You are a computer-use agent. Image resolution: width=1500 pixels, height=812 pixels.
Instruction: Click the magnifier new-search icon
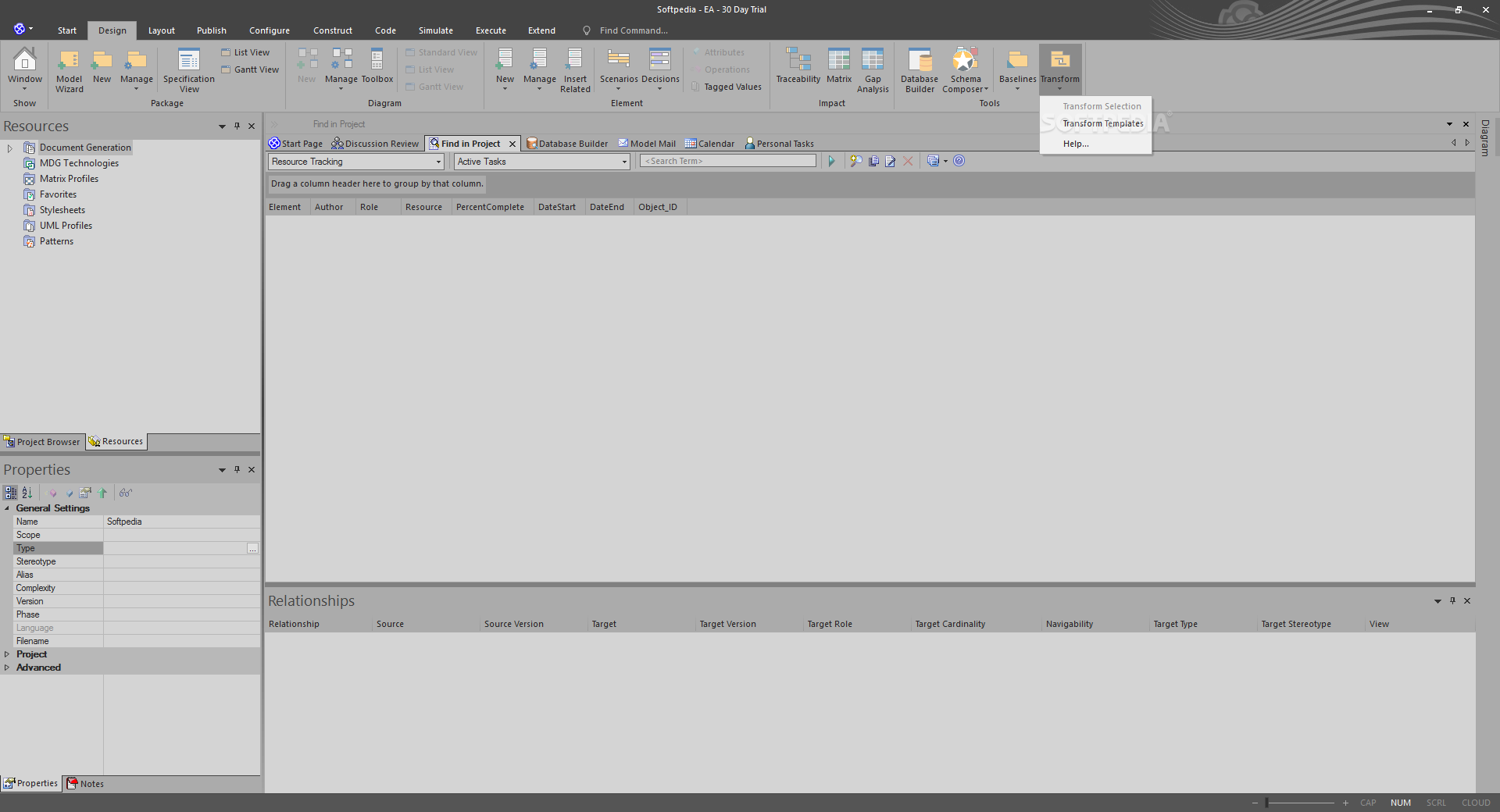point(856,161)
